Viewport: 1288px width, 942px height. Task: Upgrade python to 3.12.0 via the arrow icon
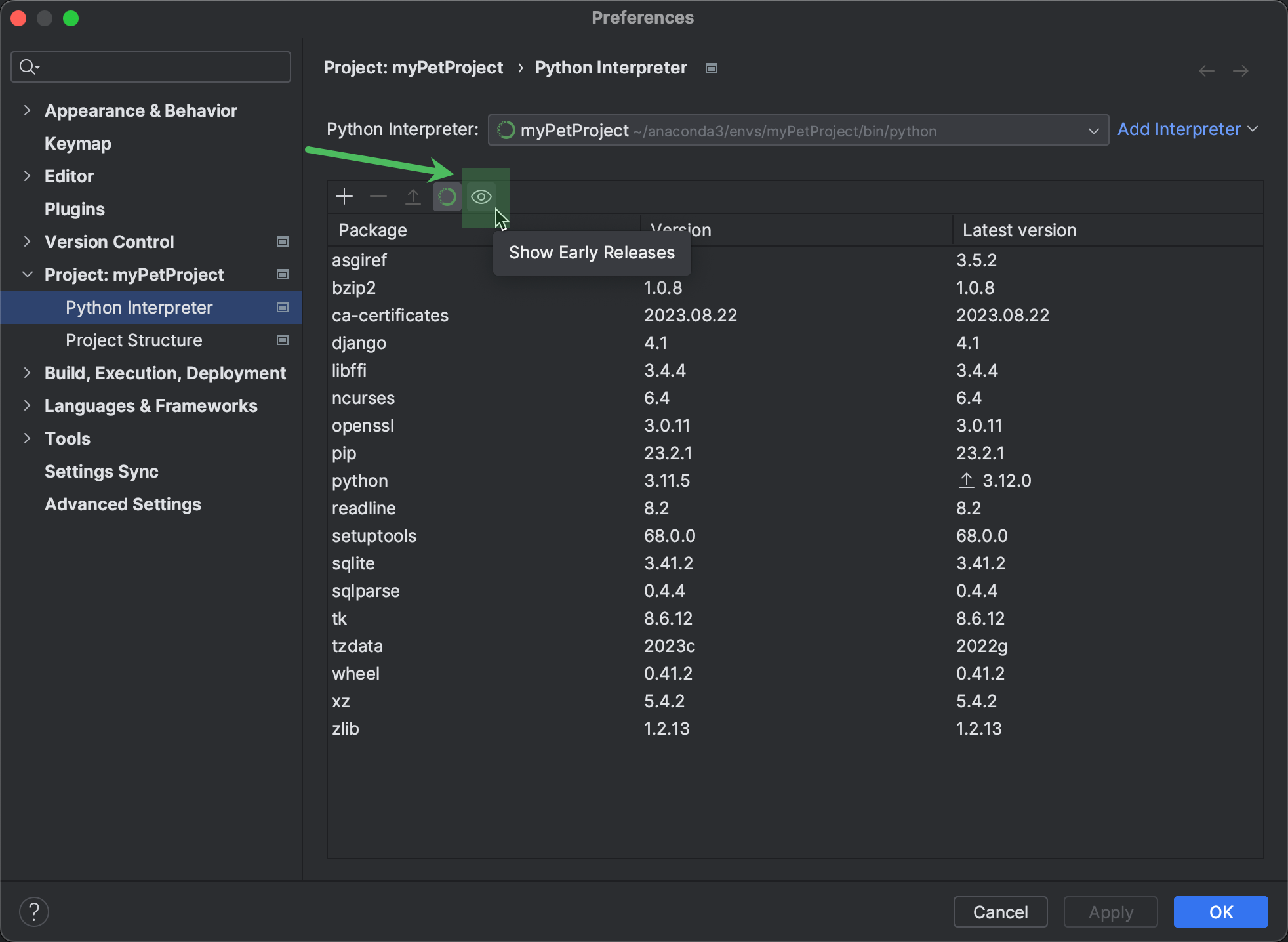(966, 480)
